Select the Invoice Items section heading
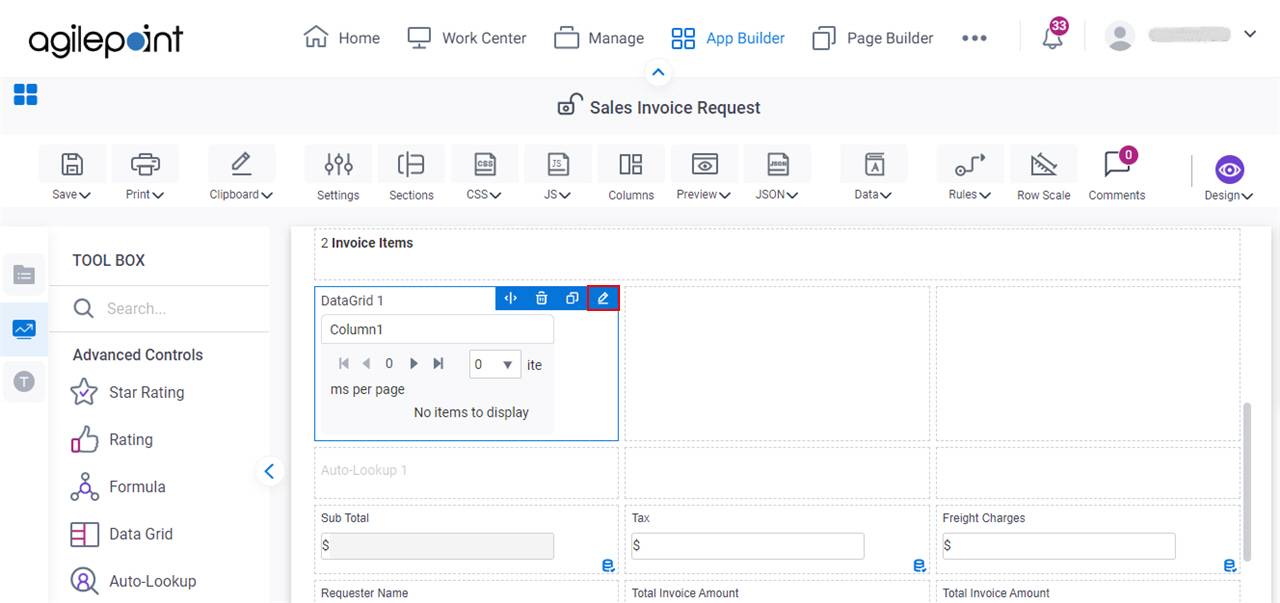 pyautogui.click(x=367, y=243)
